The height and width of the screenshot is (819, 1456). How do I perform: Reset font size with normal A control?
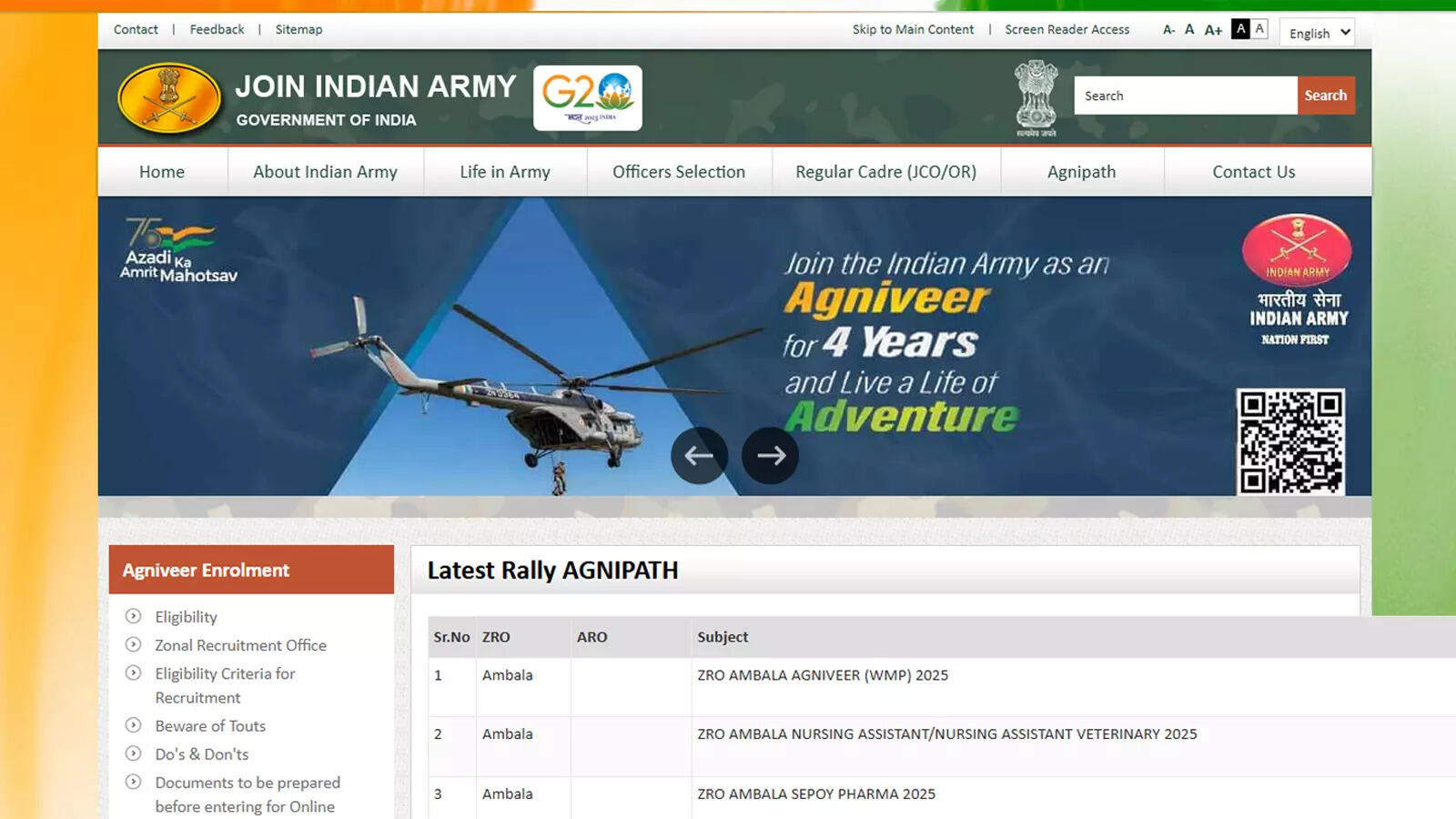click(1189, 29)
